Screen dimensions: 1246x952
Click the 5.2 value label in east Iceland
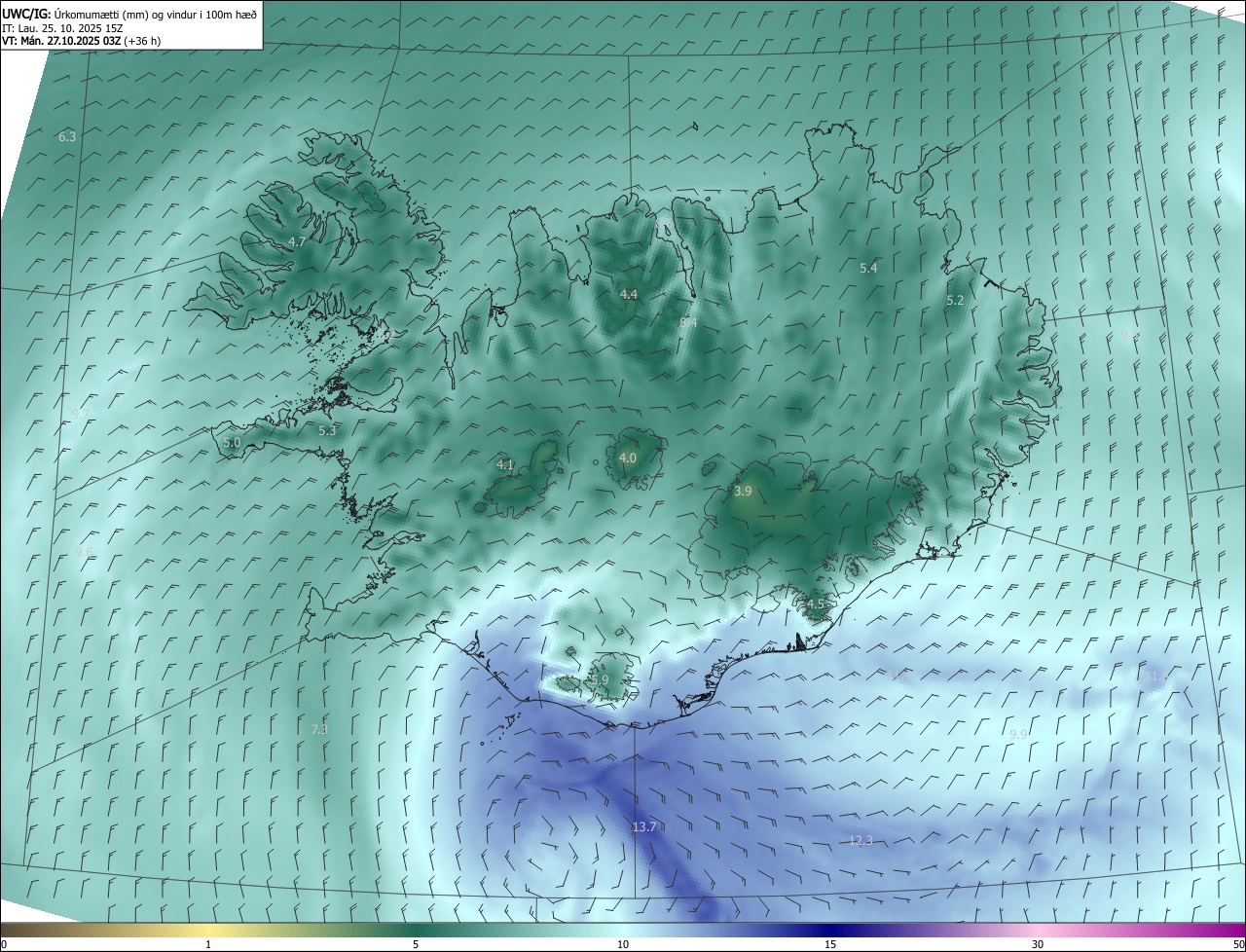[955, 301]
